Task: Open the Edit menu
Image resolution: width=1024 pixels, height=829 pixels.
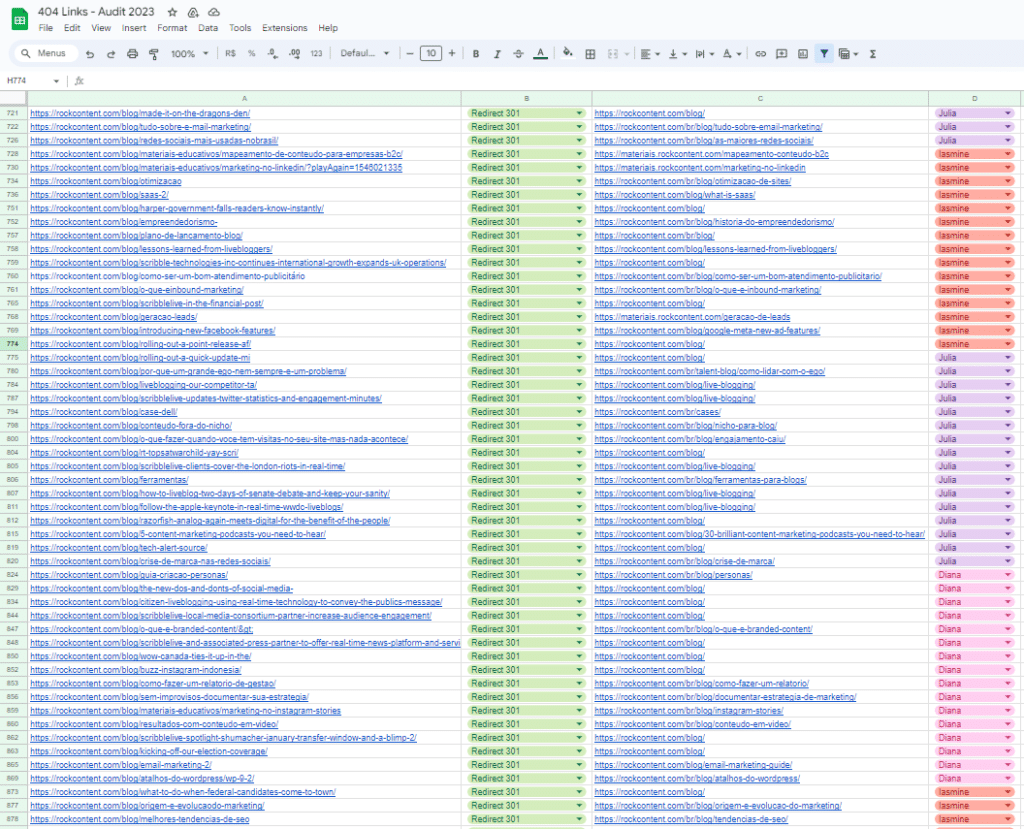Action: click(x=72, y=28)
